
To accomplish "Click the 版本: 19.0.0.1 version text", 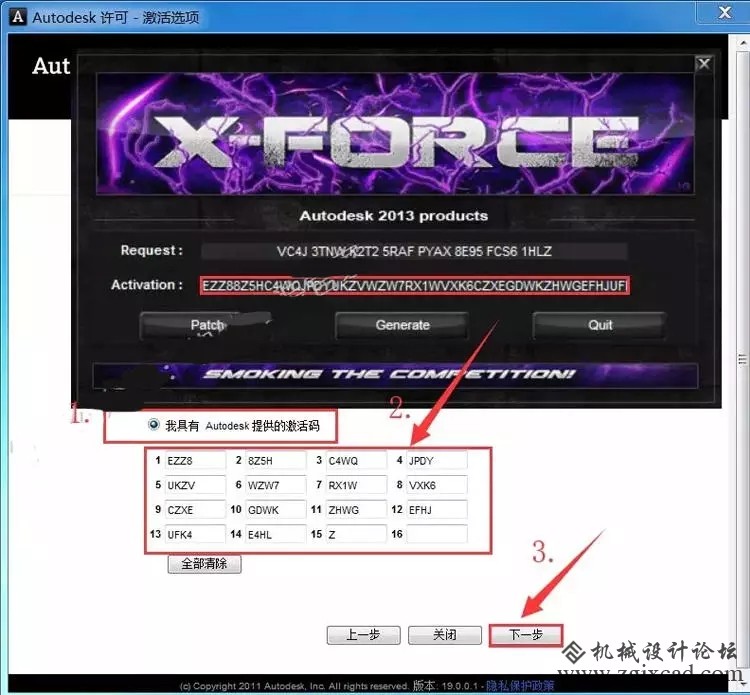I will 445,685.
